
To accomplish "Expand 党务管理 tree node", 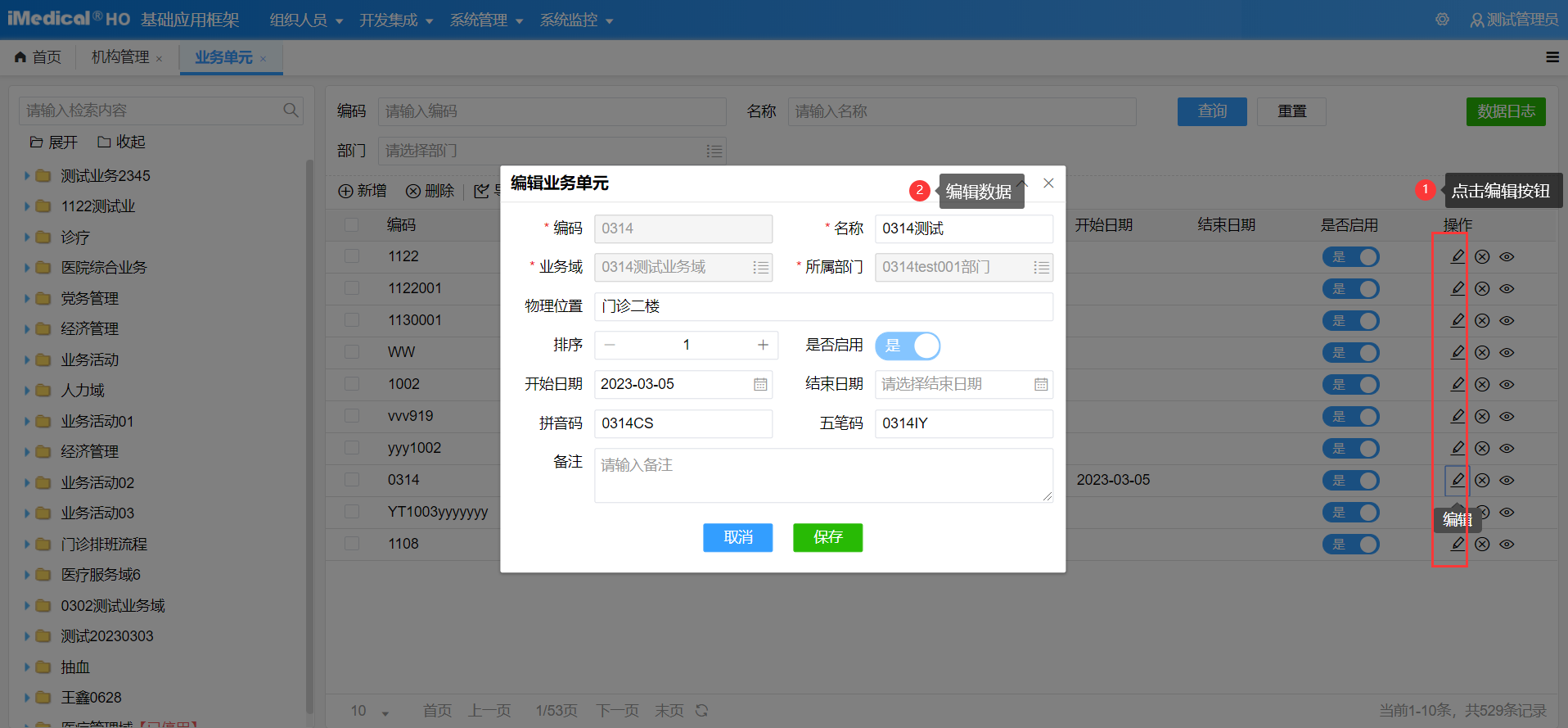I will 27,298.
